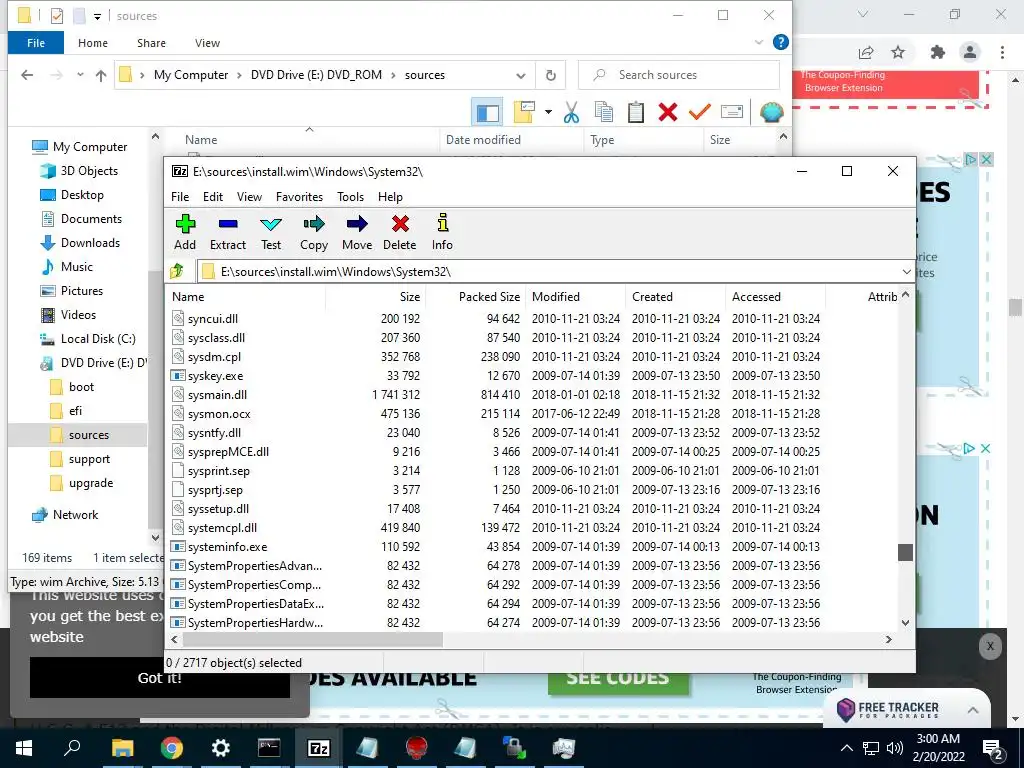
Task: Open the new folder icon dropdown arrow
Action: tap(548, 112)
